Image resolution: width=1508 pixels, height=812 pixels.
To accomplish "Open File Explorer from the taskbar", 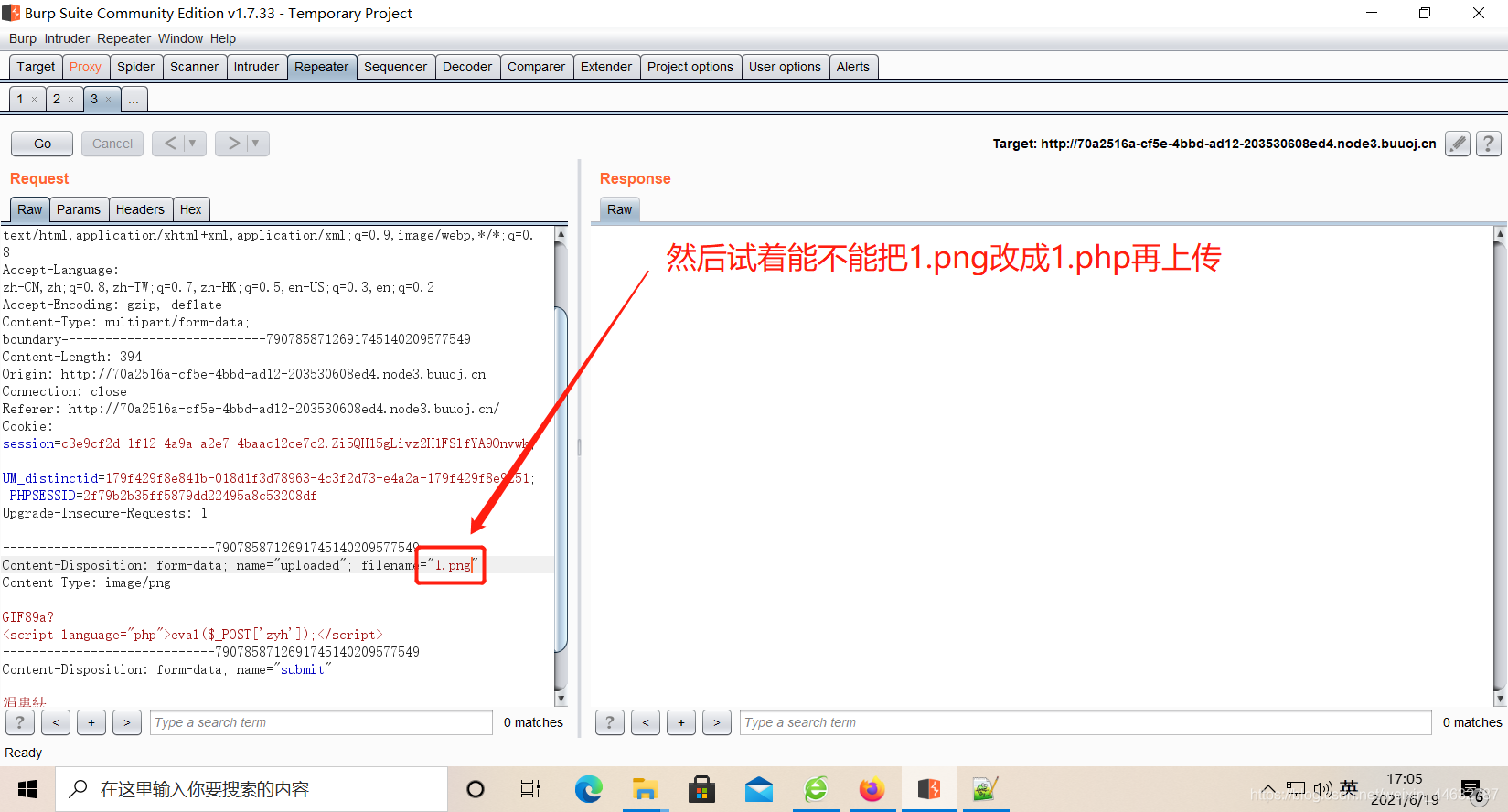I will tap(645, 789).
